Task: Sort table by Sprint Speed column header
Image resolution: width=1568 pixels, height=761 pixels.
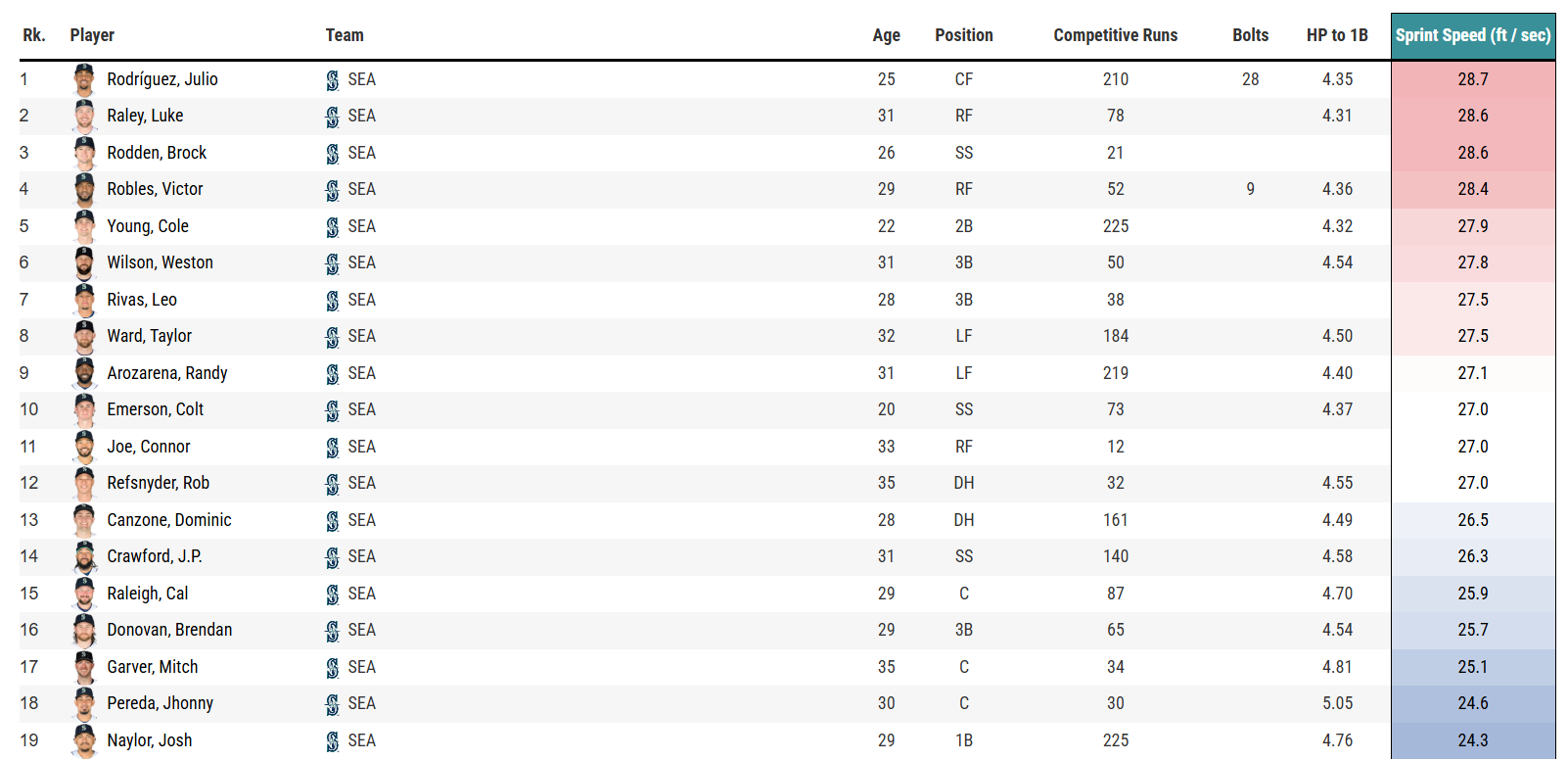Action: [x=1473, y=36]
